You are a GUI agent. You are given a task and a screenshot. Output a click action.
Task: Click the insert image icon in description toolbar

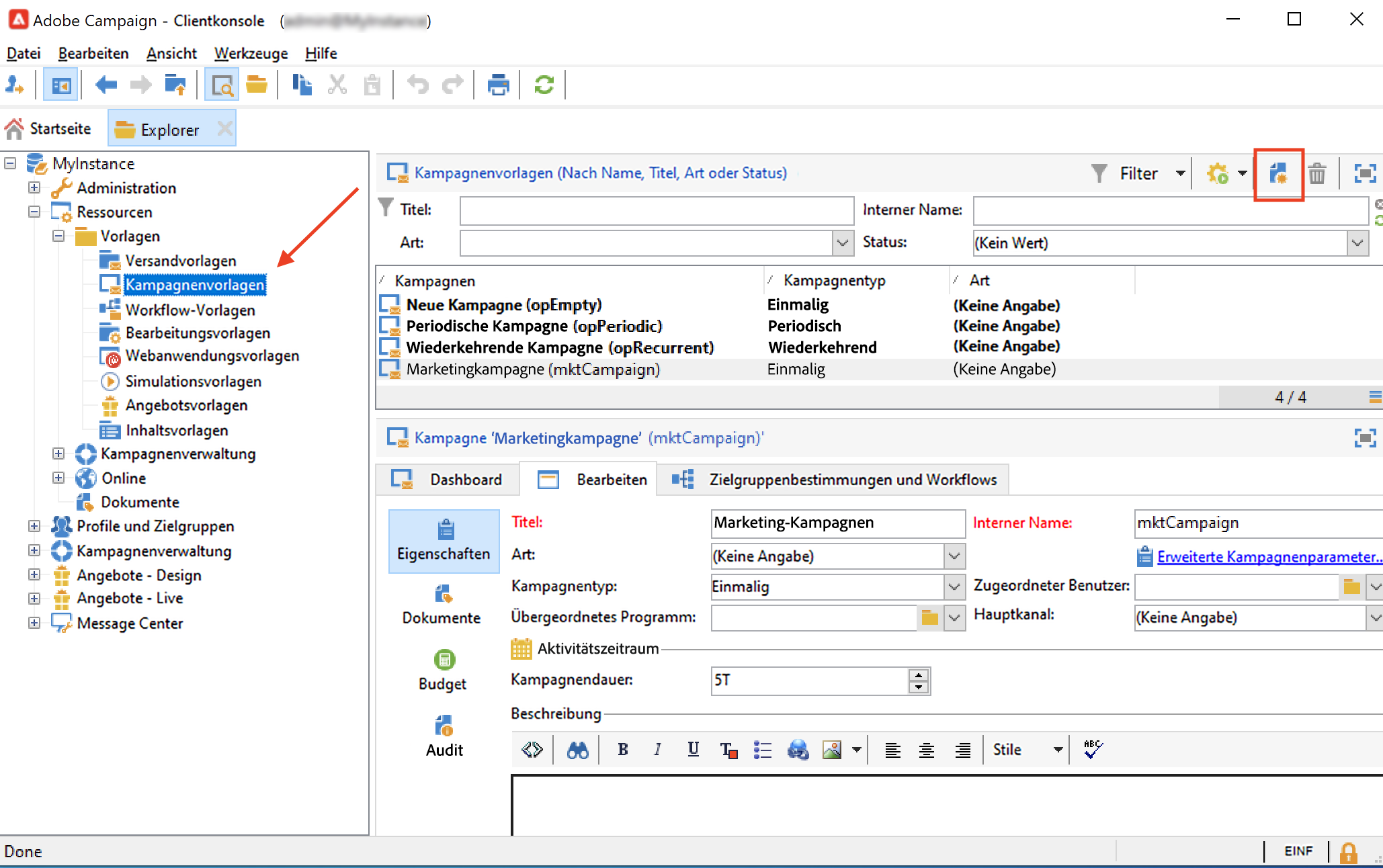832,750
